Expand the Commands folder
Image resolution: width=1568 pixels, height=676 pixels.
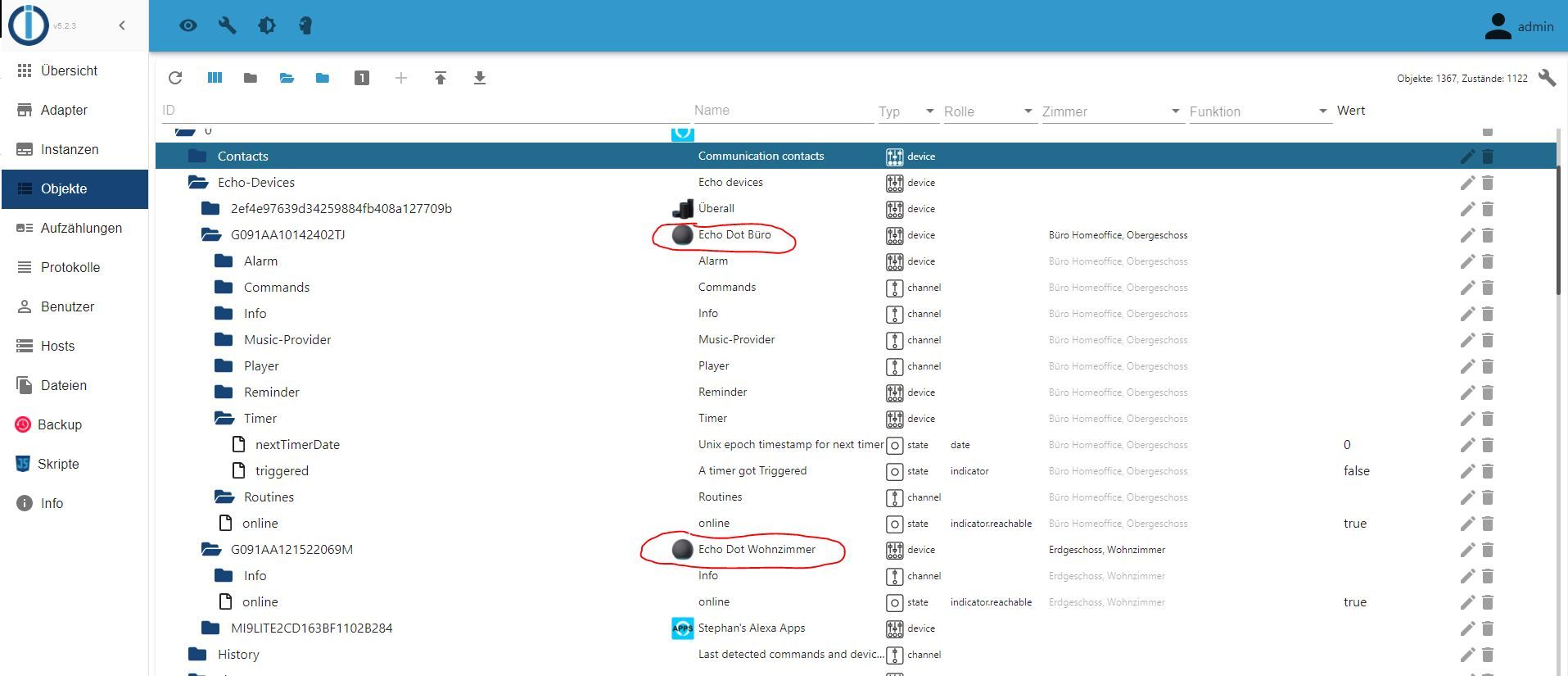[224, 288]
